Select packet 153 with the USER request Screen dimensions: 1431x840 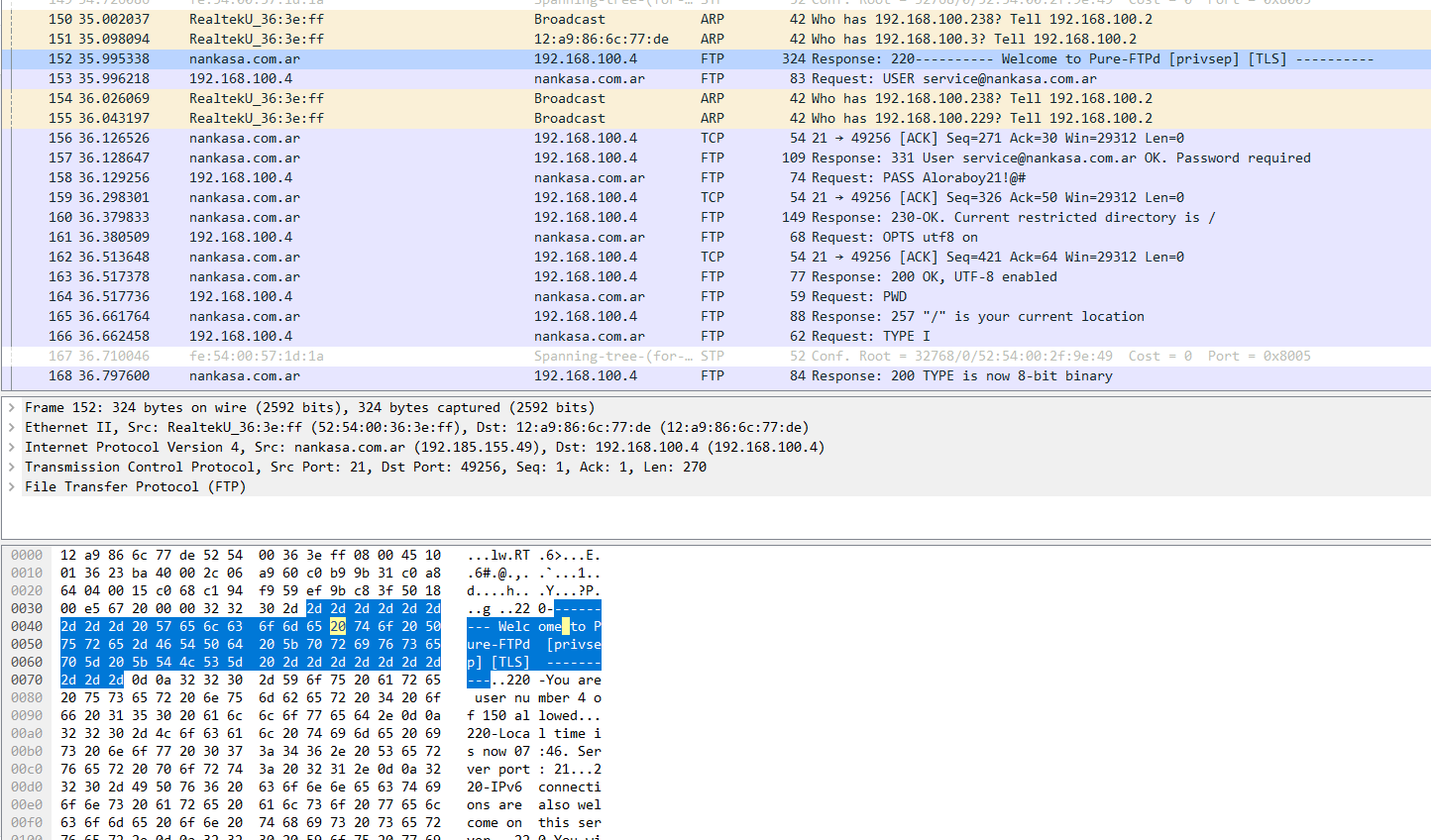[595, 78]
